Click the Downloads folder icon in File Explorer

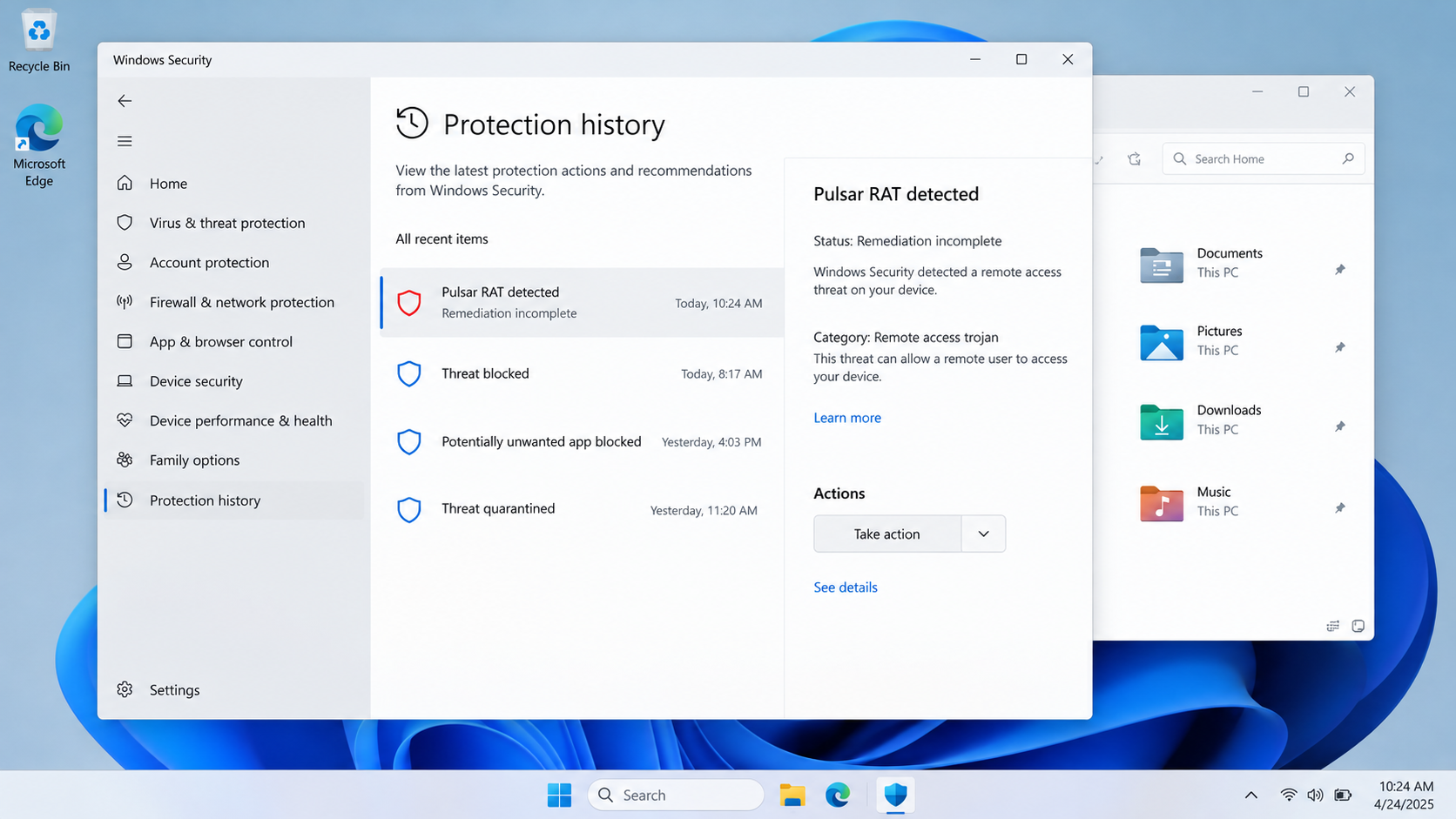(1162, 422)
